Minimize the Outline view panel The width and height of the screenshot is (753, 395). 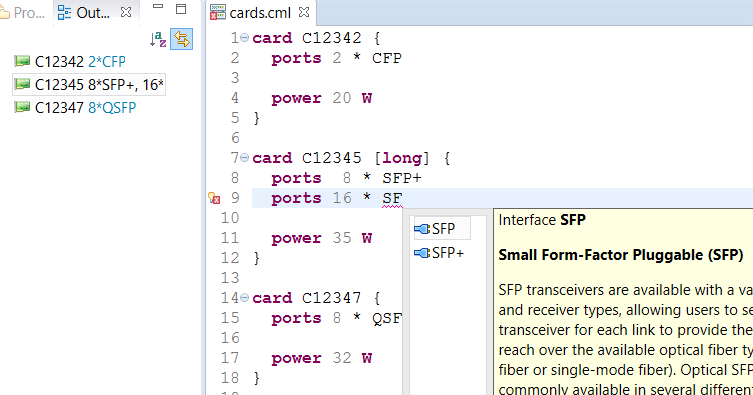point(158,7)
